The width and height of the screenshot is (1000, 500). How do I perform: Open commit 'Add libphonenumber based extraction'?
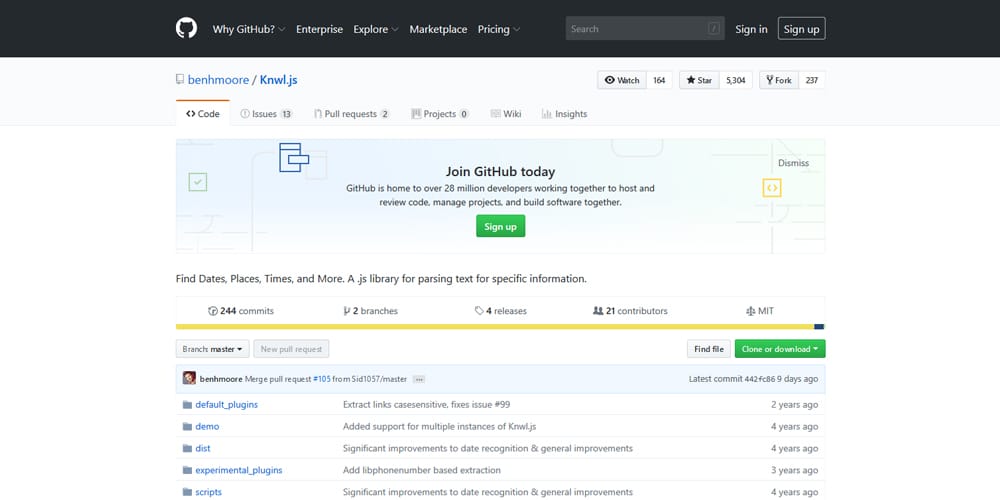point(422,471)
